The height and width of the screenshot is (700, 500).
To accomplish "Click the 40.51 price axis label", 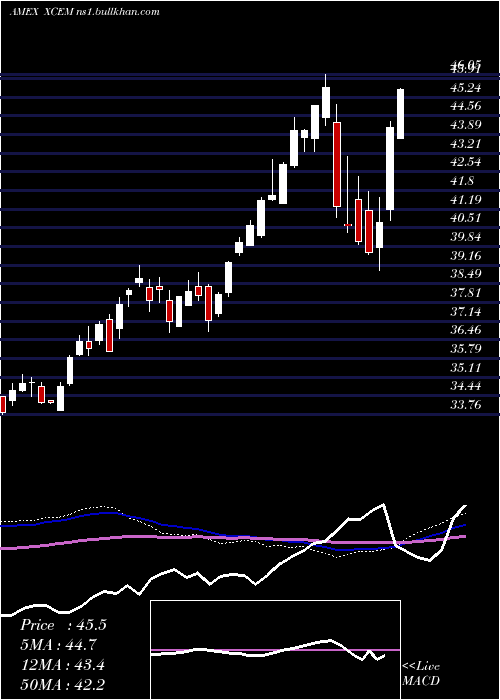I will point(466,217).
